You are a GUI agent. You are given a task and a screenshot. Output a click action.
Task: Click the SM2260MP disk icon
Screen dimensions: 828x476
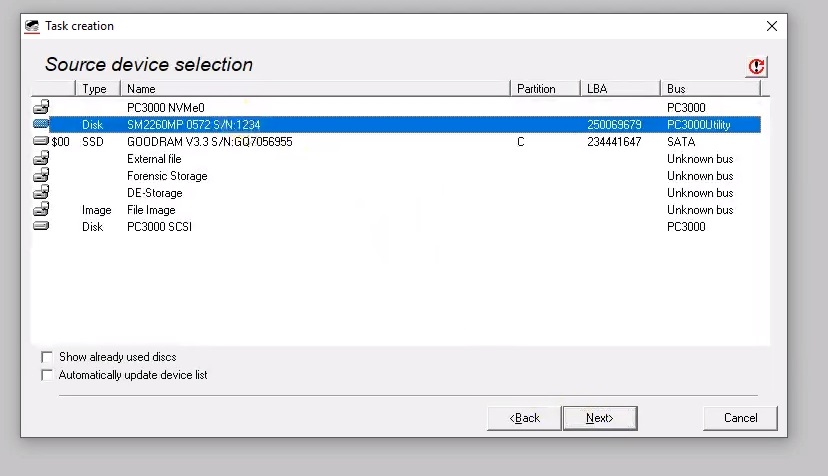click(x=41, y=124)
